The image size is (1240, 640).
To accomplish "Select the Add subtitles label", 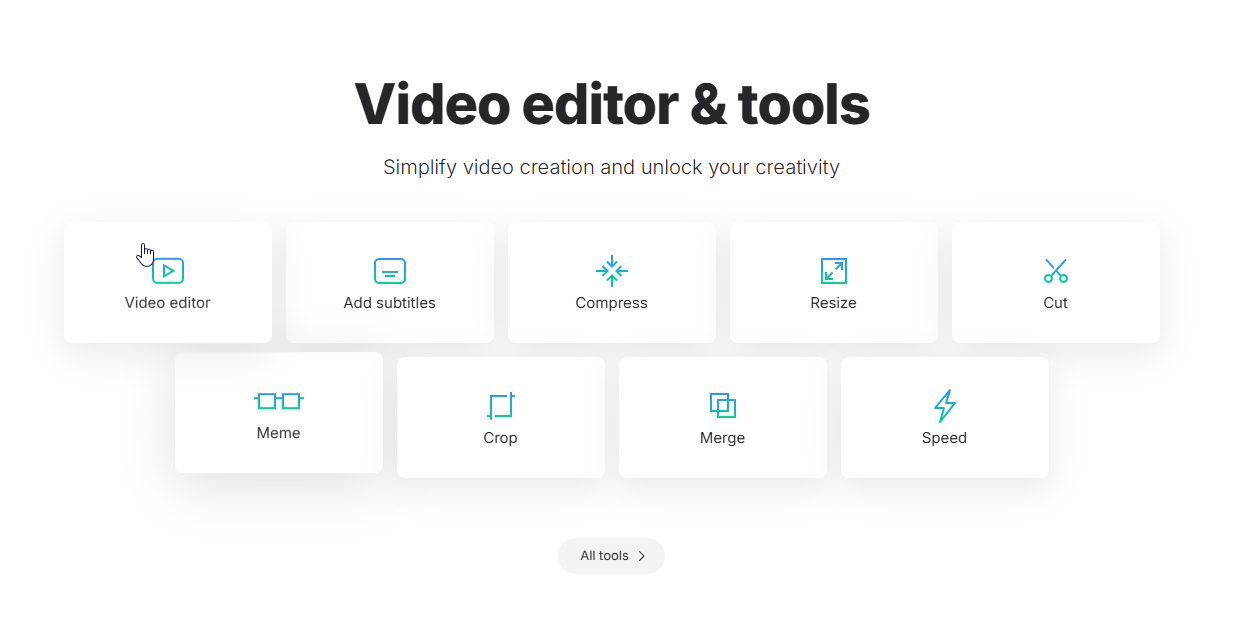I will coord(390,303).
